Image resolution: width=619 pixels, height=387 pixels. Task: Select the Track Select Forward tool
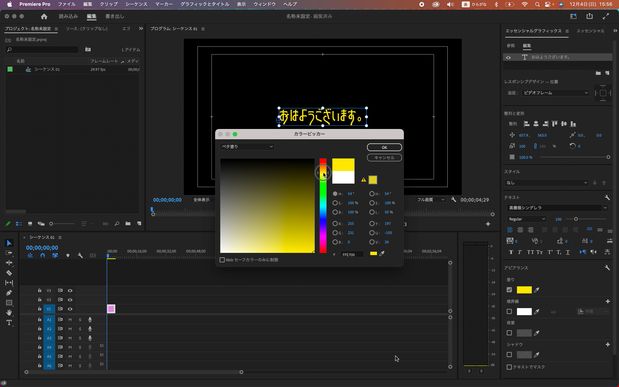pos(9,253)
